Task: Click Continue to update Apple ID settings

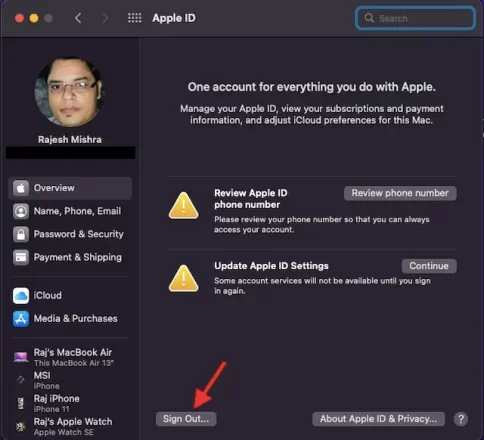Action: click(x=429, y=266)
